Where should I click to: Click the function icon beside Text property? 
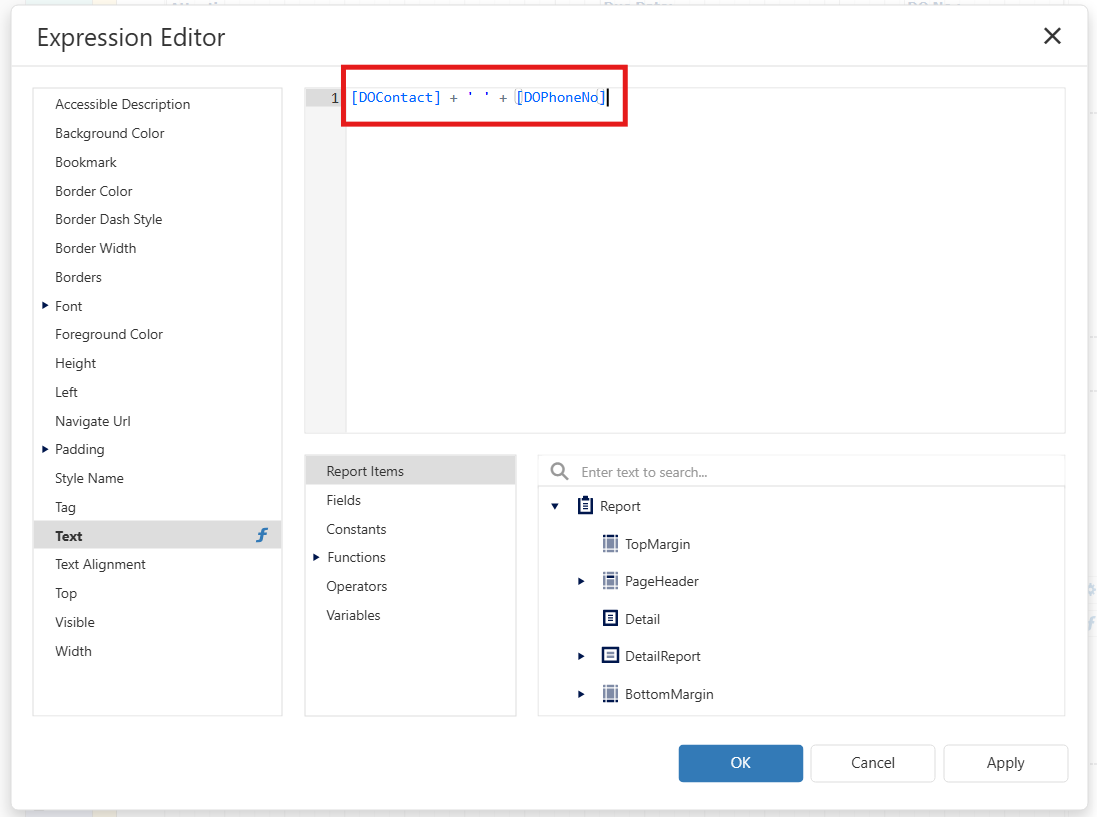(262, 536)
